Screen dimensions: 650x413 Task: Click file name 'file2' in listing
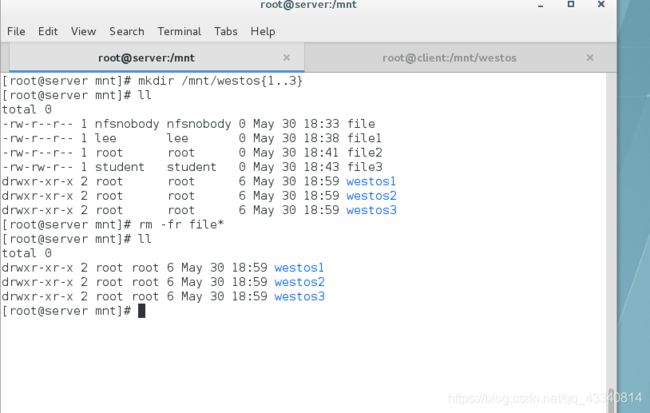[365, 153]
